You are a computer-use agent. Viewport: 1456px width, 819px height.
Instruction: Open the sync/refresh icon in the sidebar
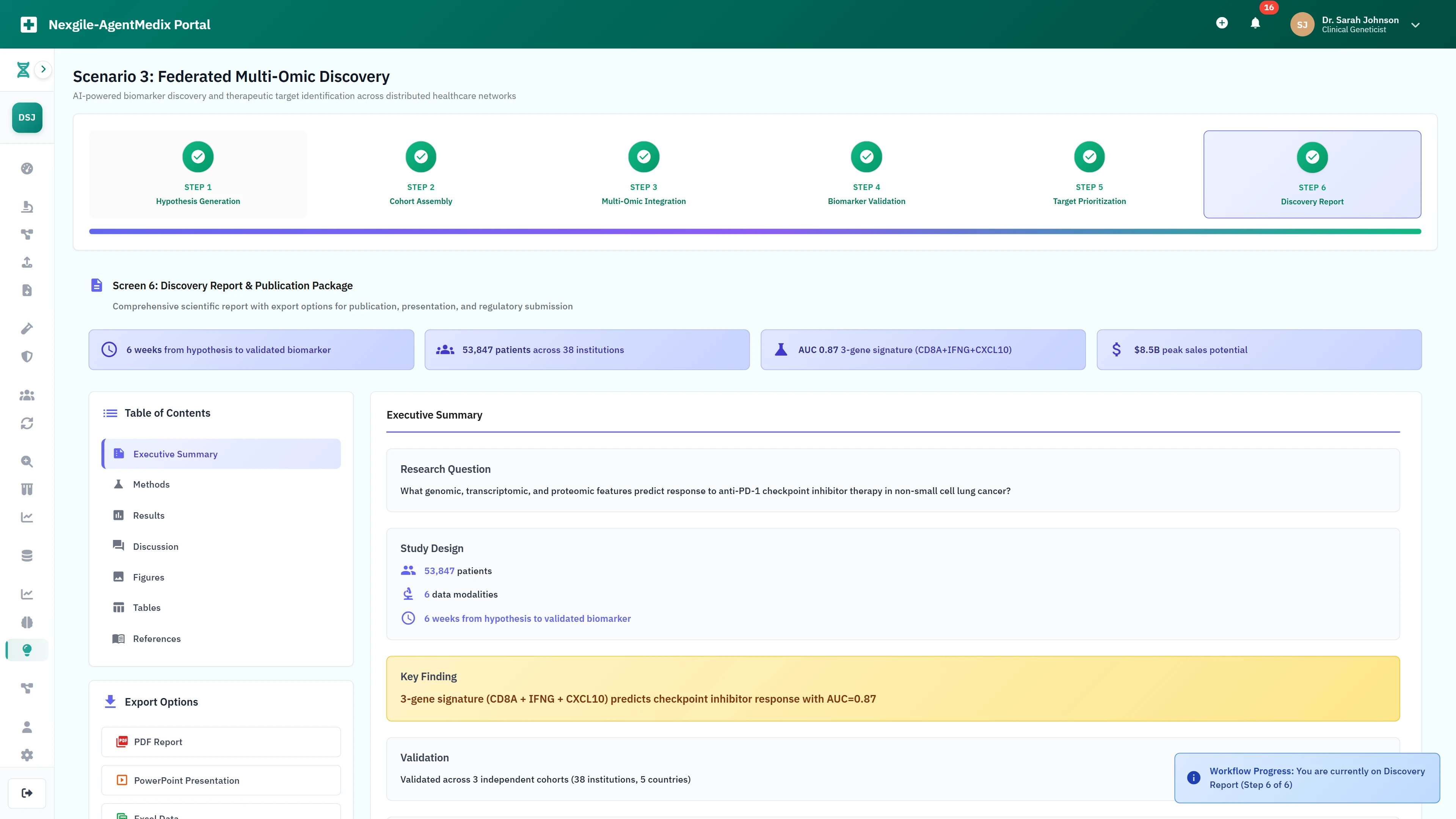click(x=27, y=423)
